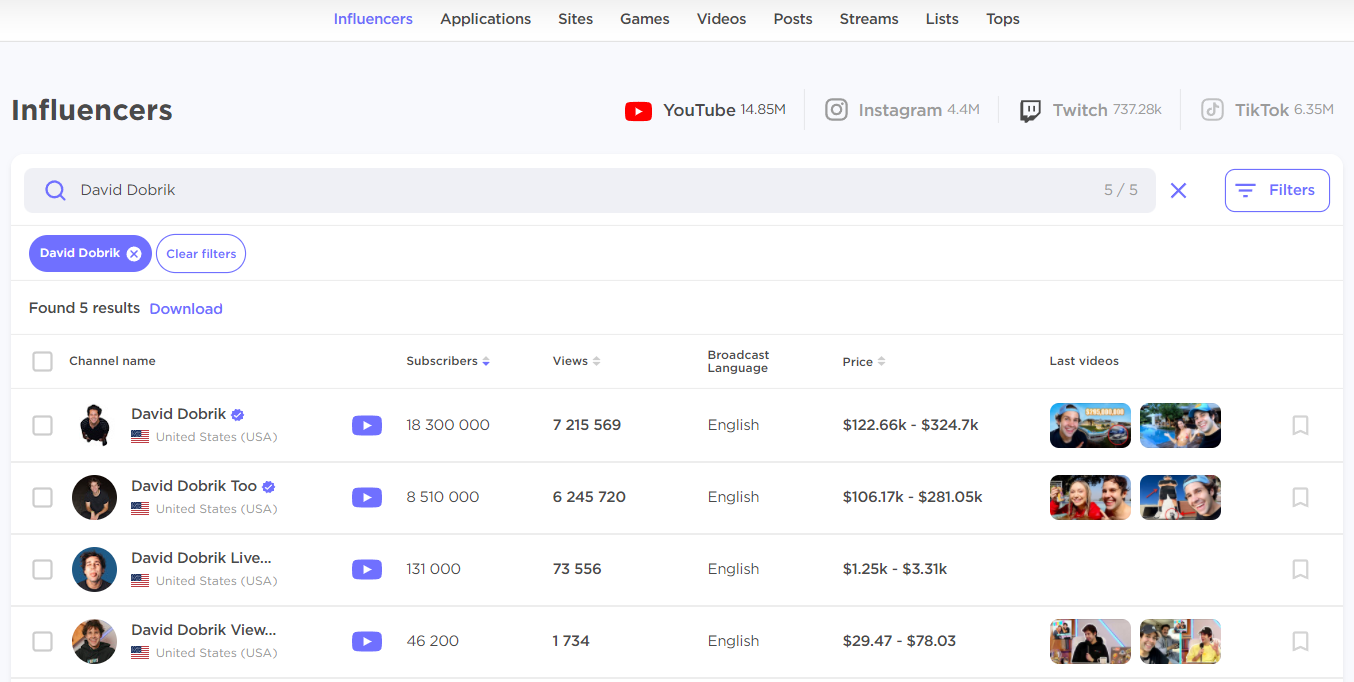
Task: Click YouTube play icon for David Dobrik Too
Action: (x=367, y=497)
